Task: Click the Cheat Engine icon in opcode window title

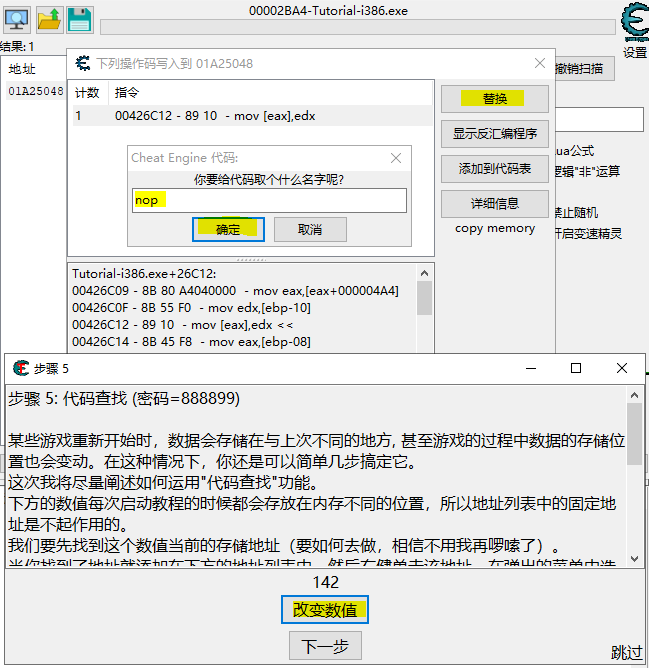Action: coord(83,63)
